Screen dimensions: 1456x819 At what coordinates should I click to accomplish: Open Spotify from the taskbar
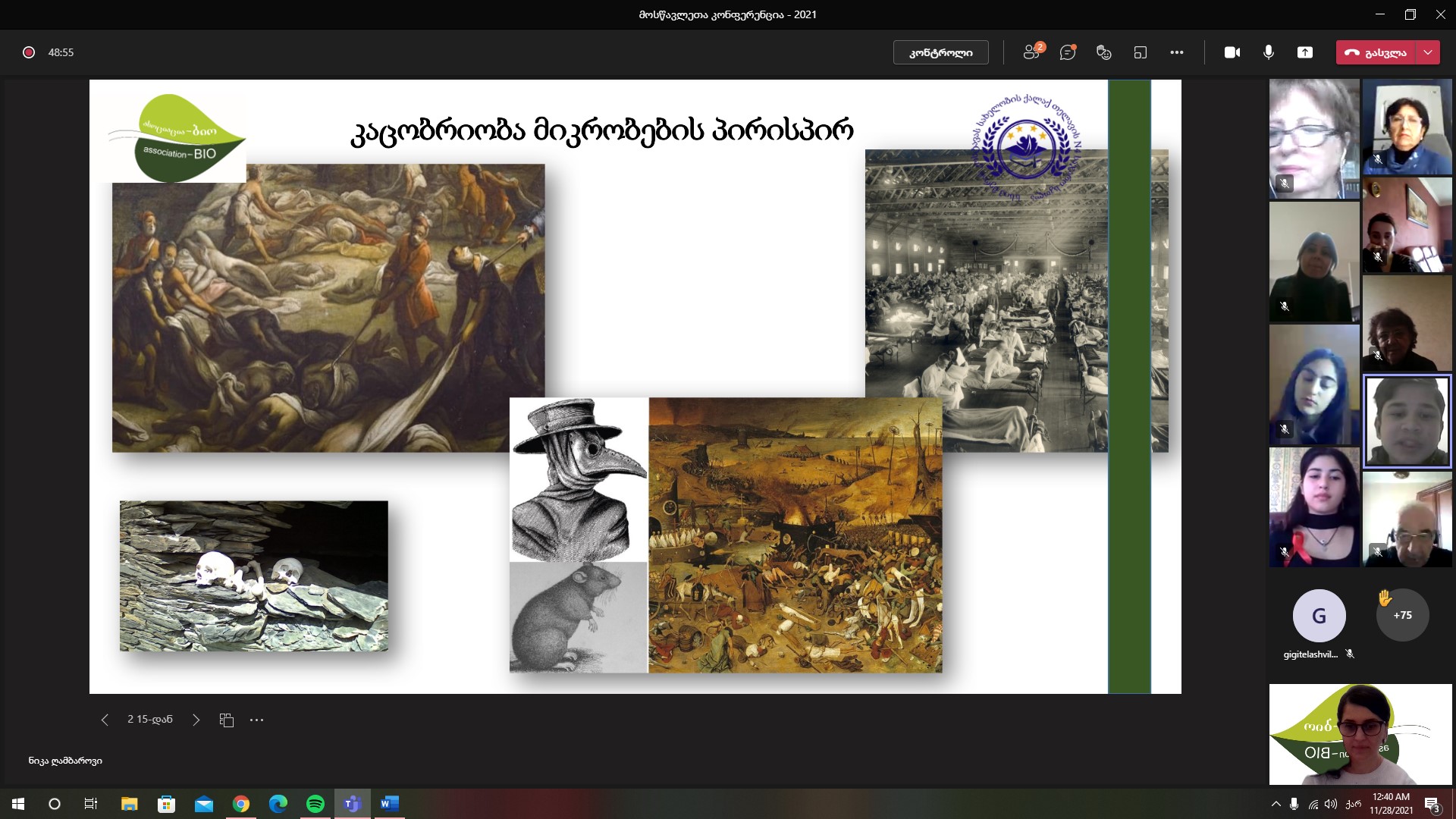coord(315,804)
